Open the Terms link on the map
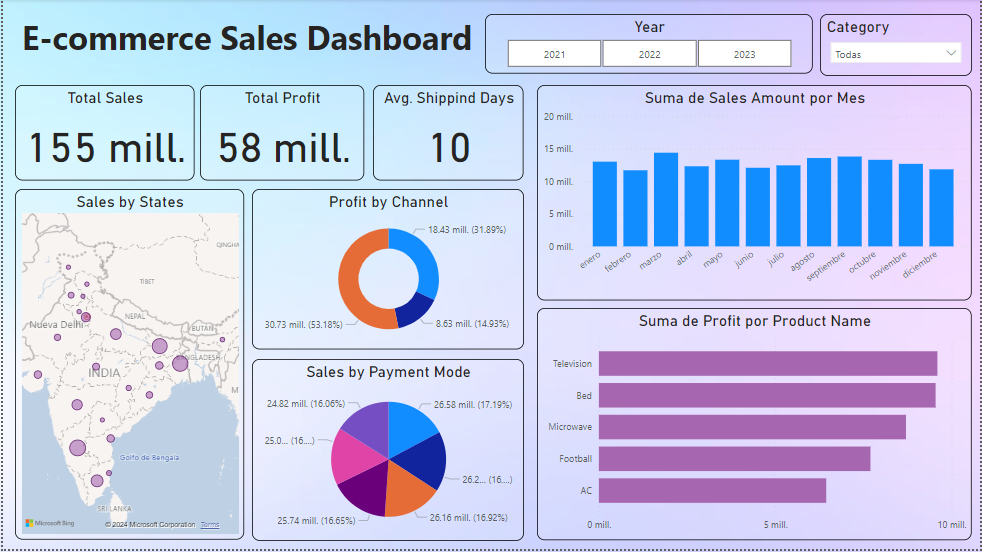This screenshot has width=982, height=552. pyautogui.click(x=210, y=524)
